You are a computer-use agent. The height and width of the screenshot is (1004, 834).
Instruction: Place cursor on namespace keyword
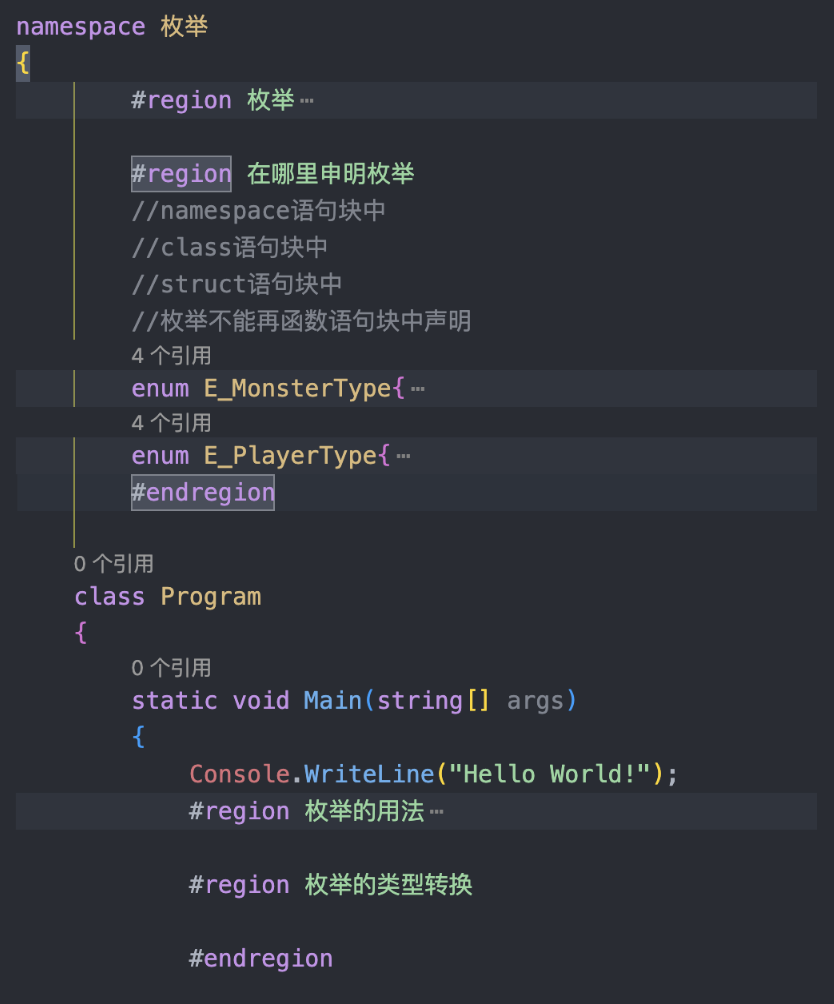click(x=81, y=27)
